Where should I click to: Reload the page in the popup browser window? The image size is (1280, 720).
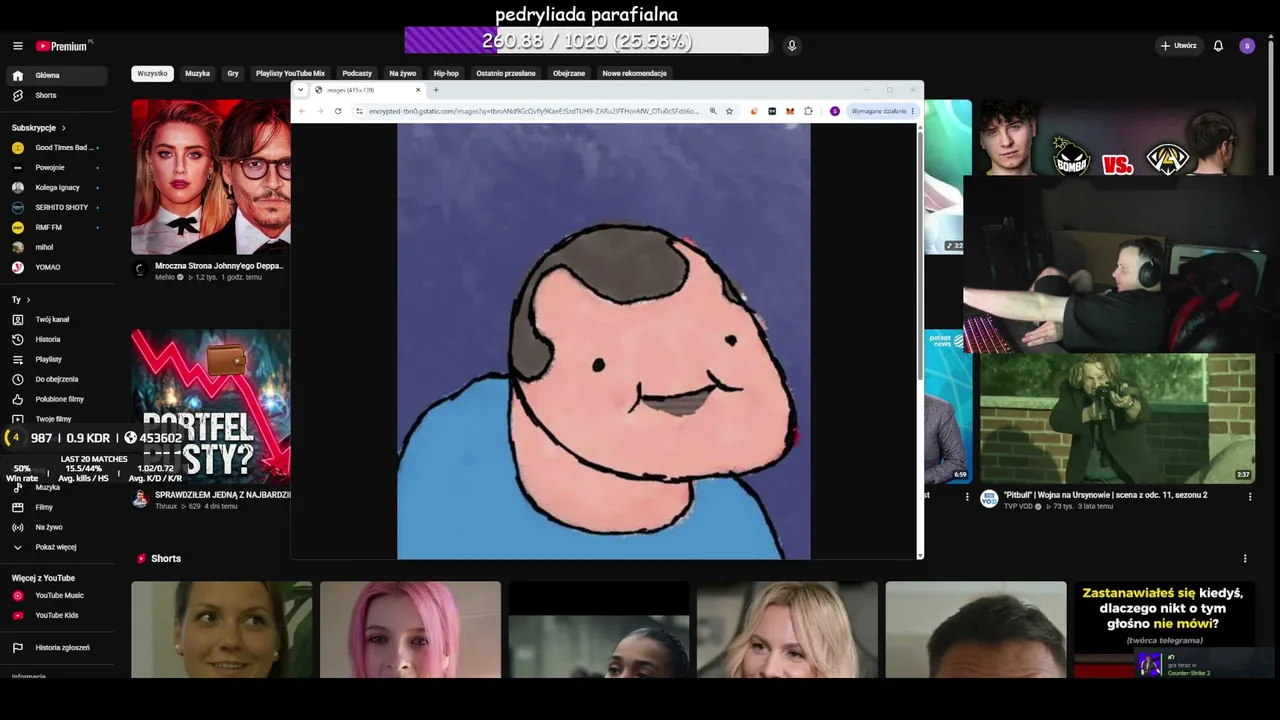(338, 111)
